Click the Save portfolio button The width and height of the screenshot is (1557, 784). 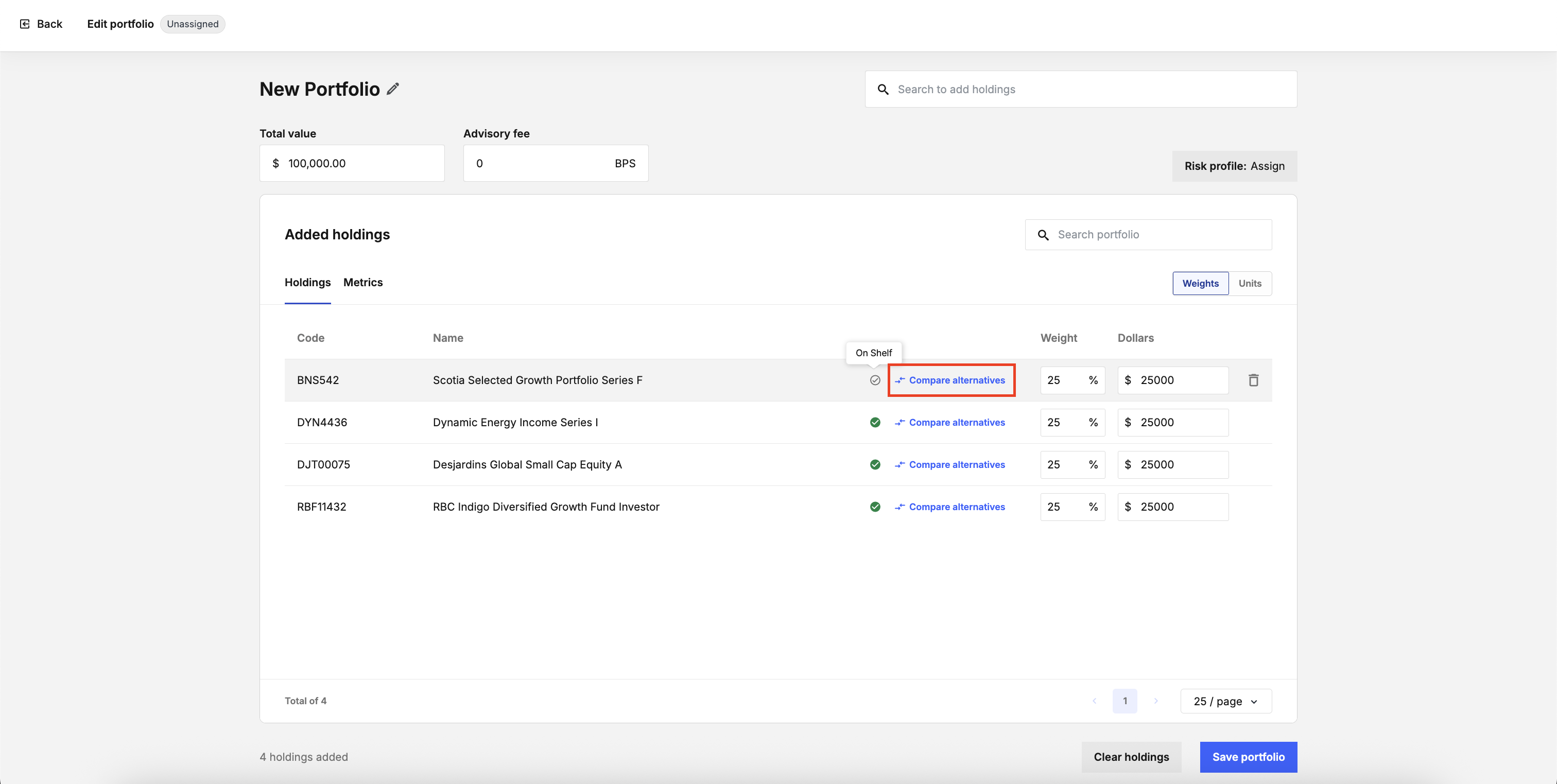1248,757
